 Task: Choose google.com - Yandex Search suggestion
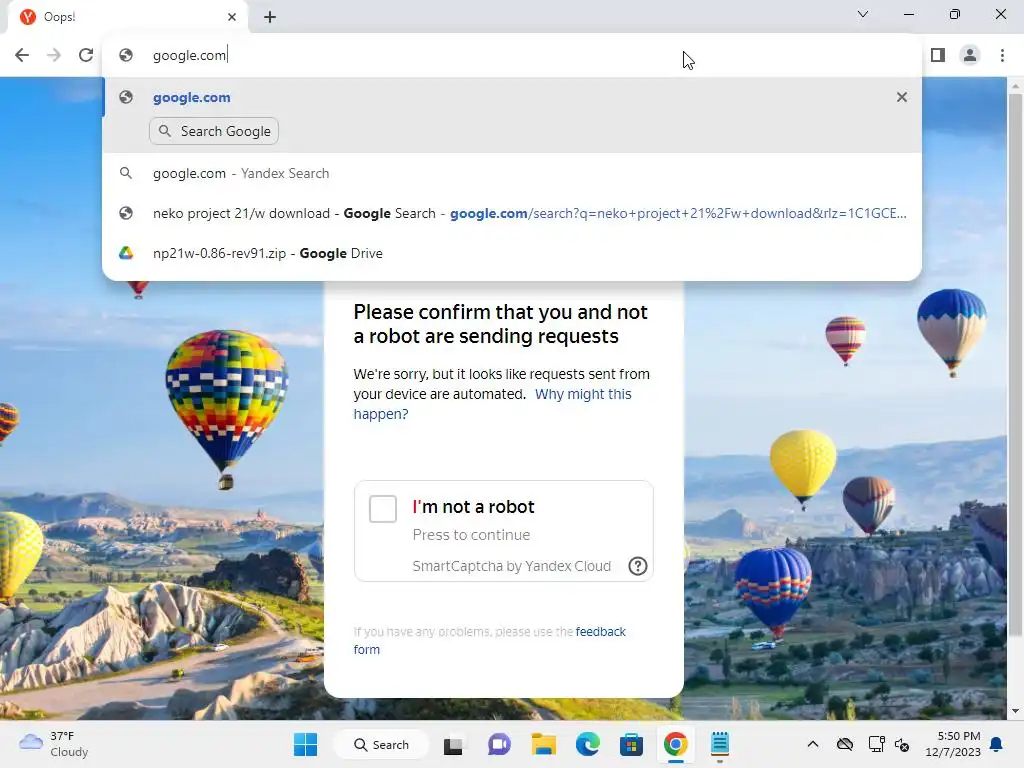click(512, 174)
